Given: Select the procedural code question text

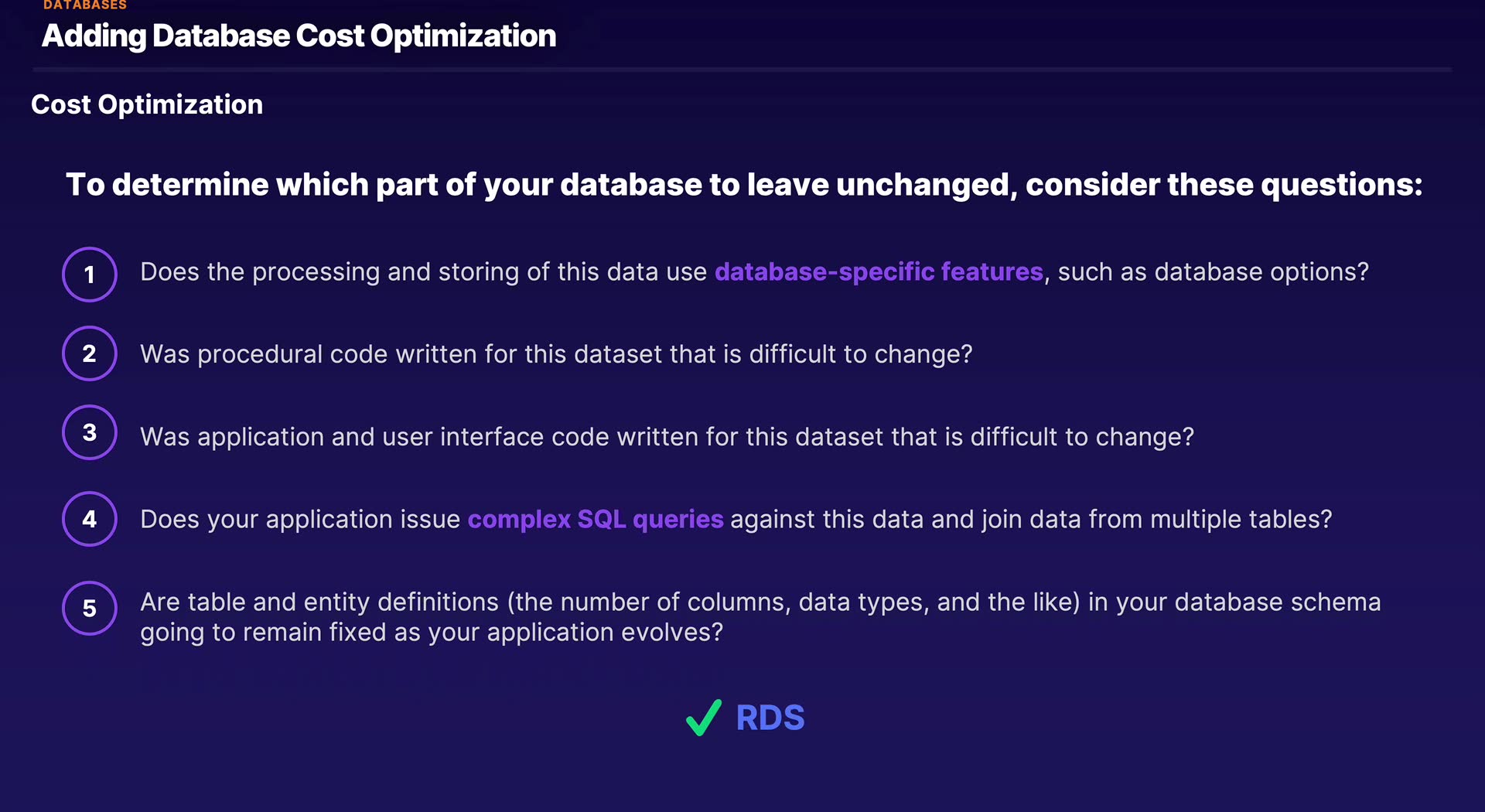Looking at the screenshot, I should click(556, 354).
